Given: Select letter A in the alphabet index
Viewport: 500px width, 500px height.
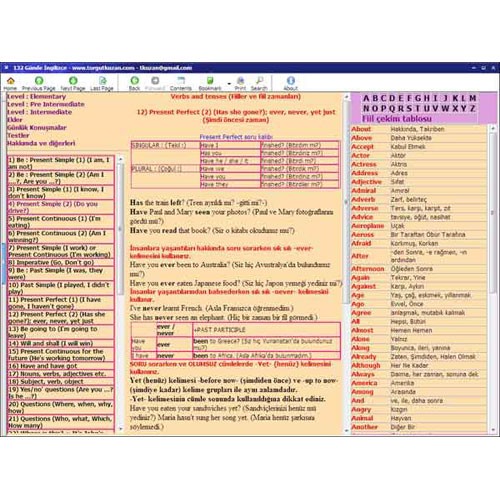Looking at the screenshot, I should click(x=366, y=98).
